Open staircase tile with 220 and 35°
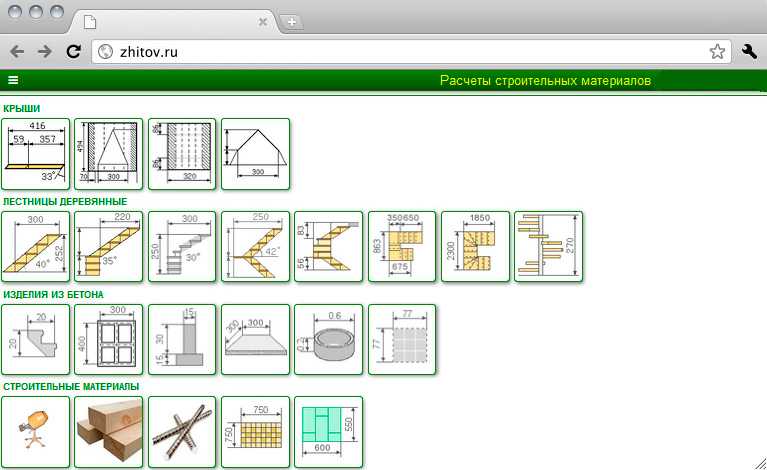 coord(109,246)
